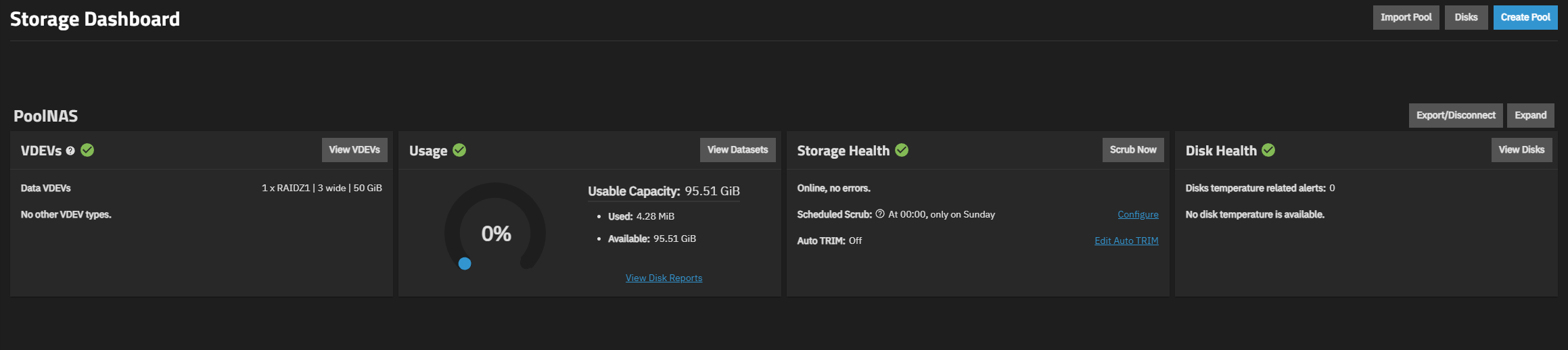
Task: Click the Configure scheduled scrub link
Action: tap(1138, 214)
